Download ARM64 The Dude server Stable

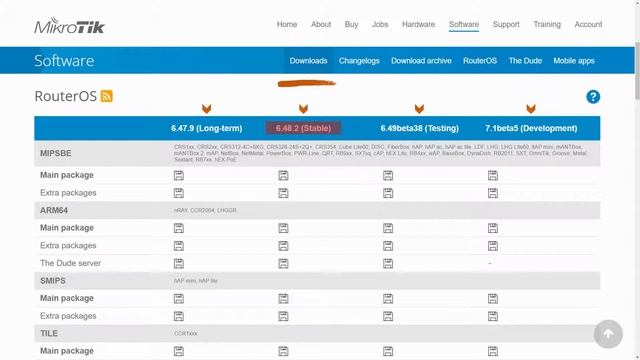pyautogui.click(x=283, y=264)
